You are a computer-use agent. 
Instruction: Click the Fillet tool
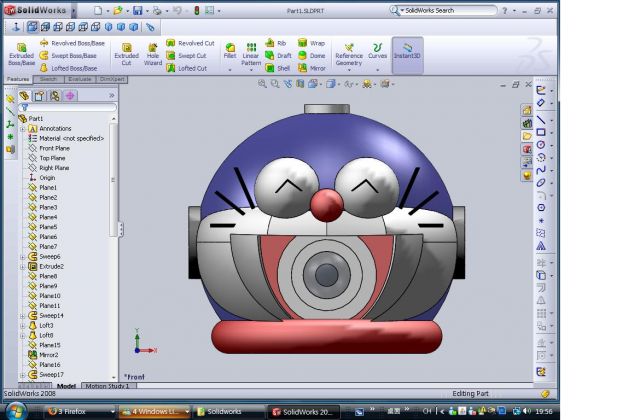230,51
